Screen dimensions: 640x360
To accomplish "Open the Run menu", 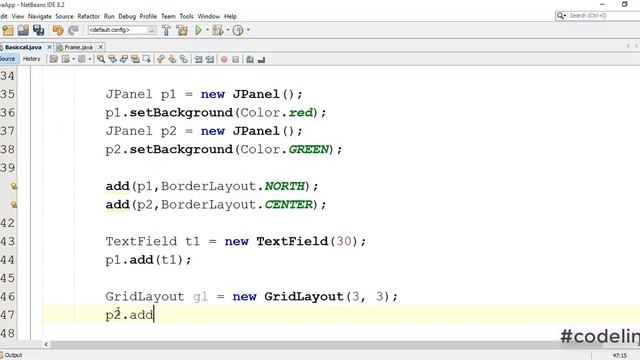I will [109, 16].
